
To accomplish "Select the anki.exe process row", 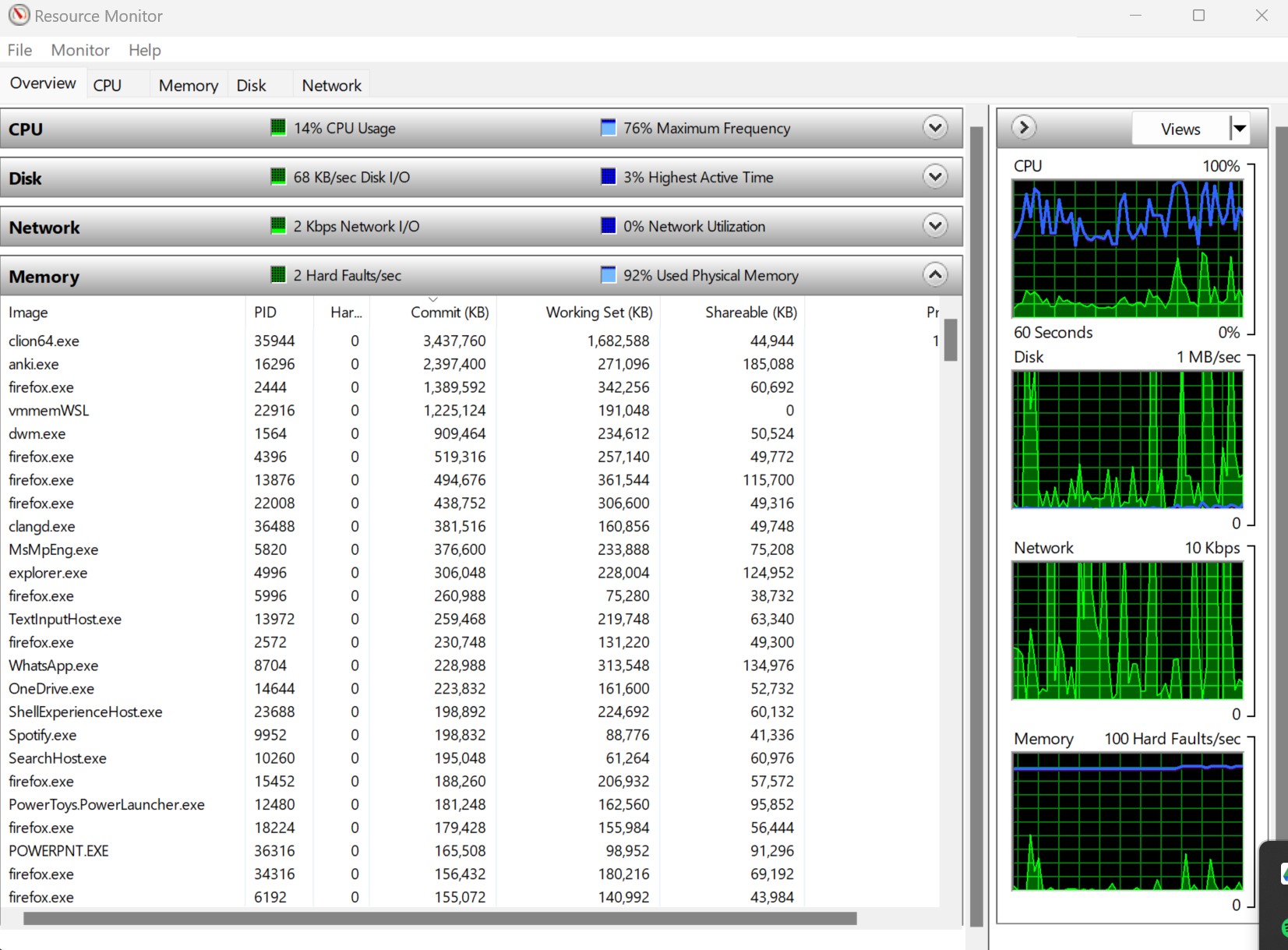I will pyautogui.click(x=470, y=364).
